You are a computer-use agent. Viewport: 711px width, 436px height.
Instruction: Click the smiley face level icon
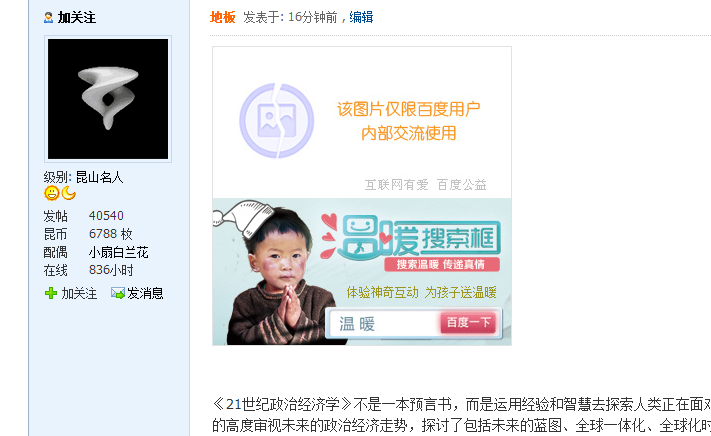click(x=51, y=194)
